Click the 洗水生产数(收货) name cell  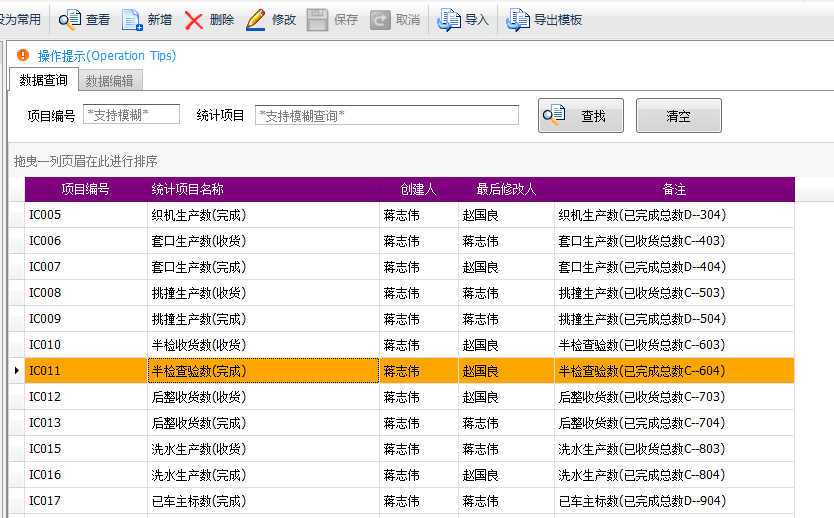(263, 449)
